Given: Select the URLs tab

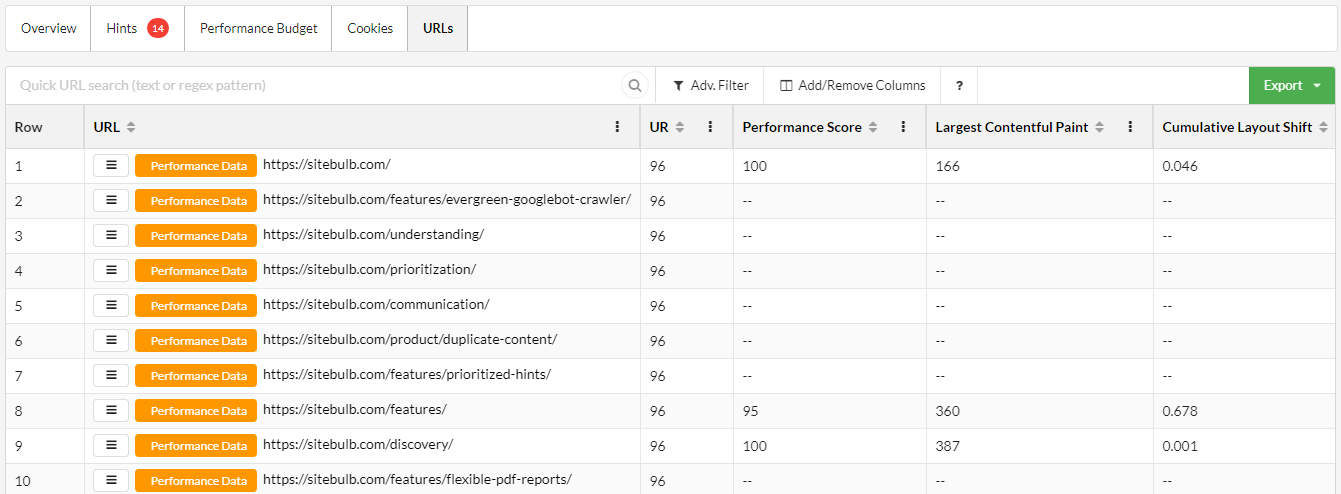Looking at the screenshot, I should pos(437,28).
